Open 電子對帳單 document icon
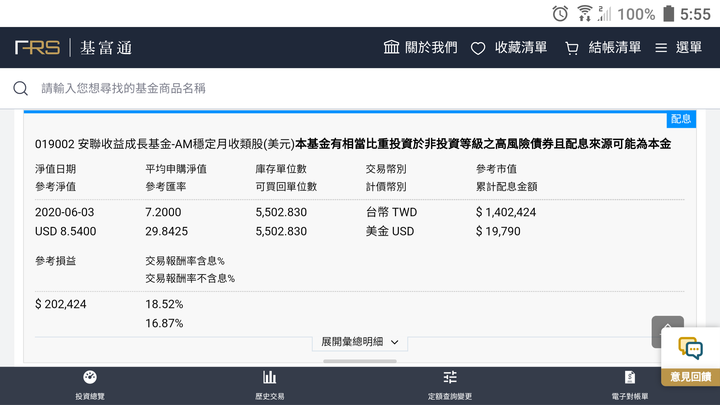The height and width of the screenshot is (405, 720). tap(630, 377)
